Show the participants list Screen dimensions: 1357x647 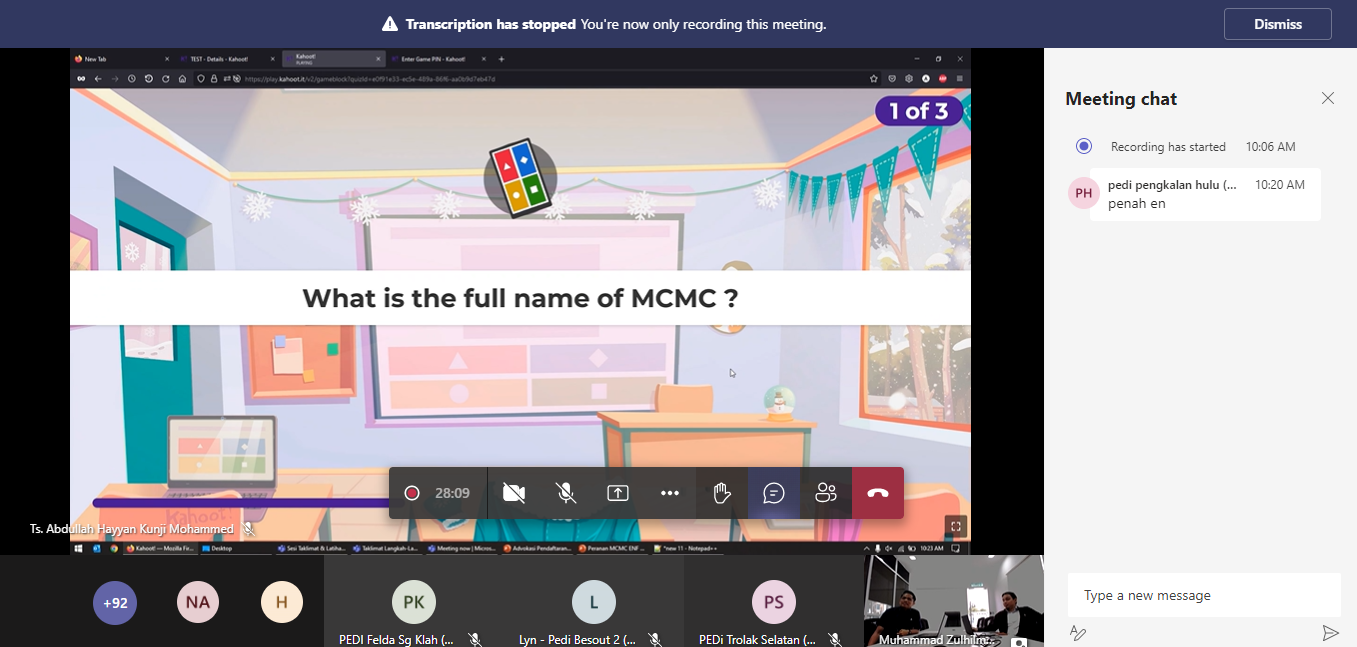pos(826,493)
